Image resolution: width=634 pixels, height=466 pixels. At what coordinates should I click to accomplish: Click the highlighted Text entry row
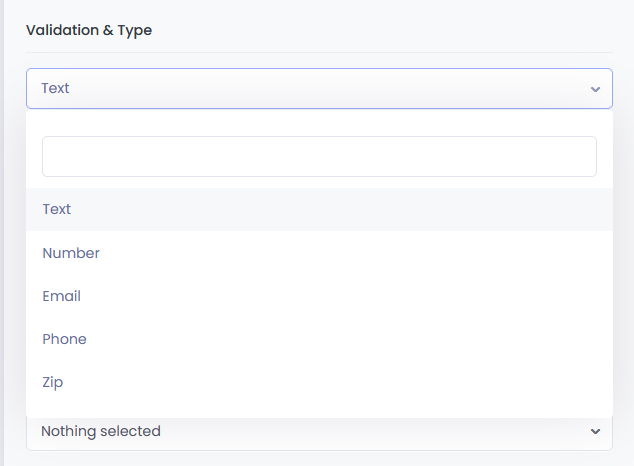[319, 209]
